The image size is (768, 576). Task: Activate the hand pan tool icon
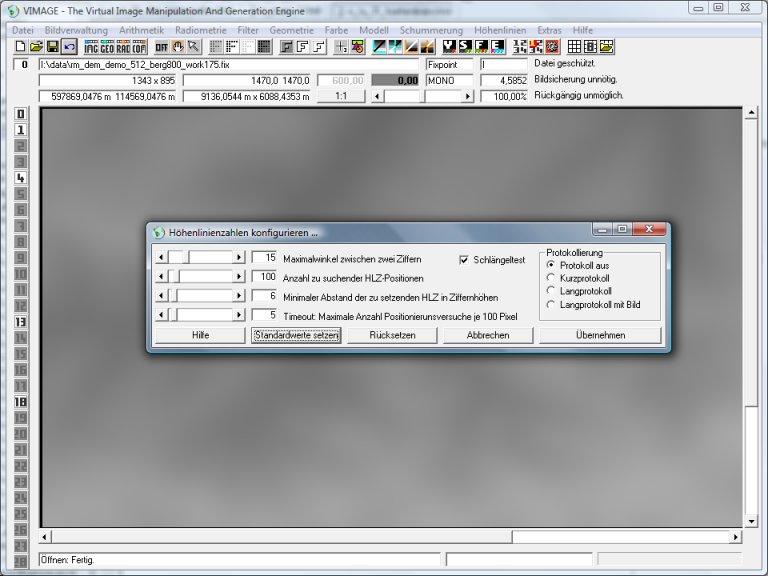click(178, 47)
